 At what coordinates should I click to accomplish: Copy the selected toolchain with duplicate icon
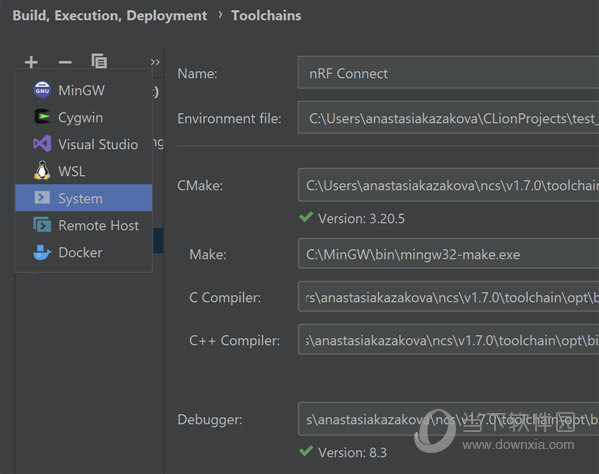(99, 61)
